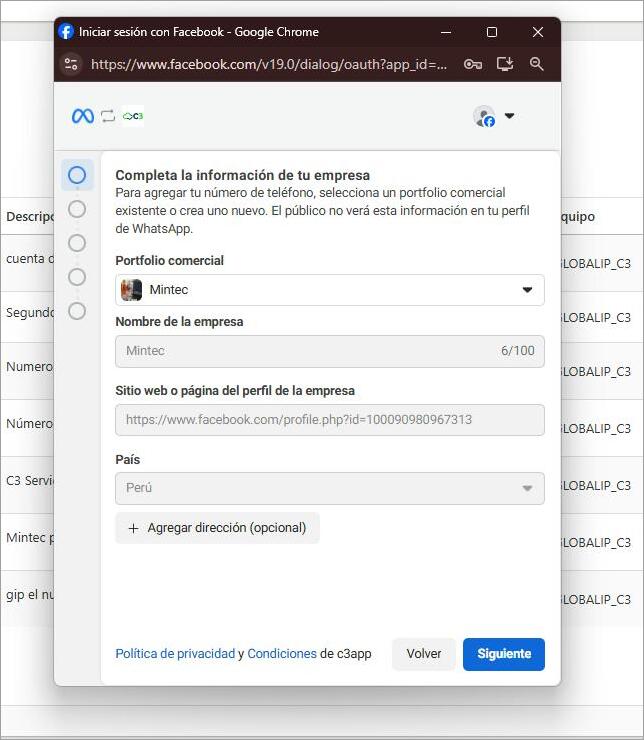Click the C3 app logo icon
The width and height of the screenshot is (644, 740).
point(133,116)
